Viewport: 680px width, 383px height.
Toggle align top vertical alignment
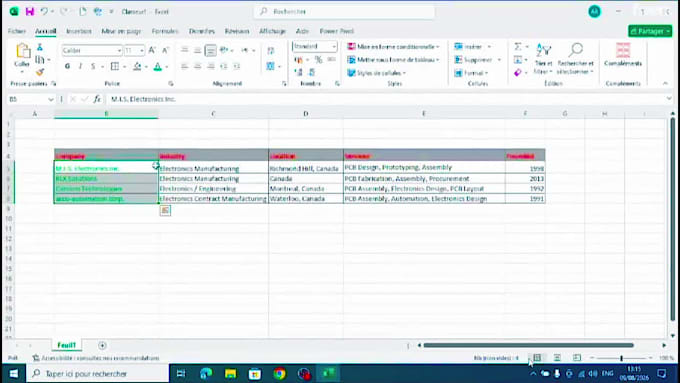pyautogui.click(x=185, y=50)
